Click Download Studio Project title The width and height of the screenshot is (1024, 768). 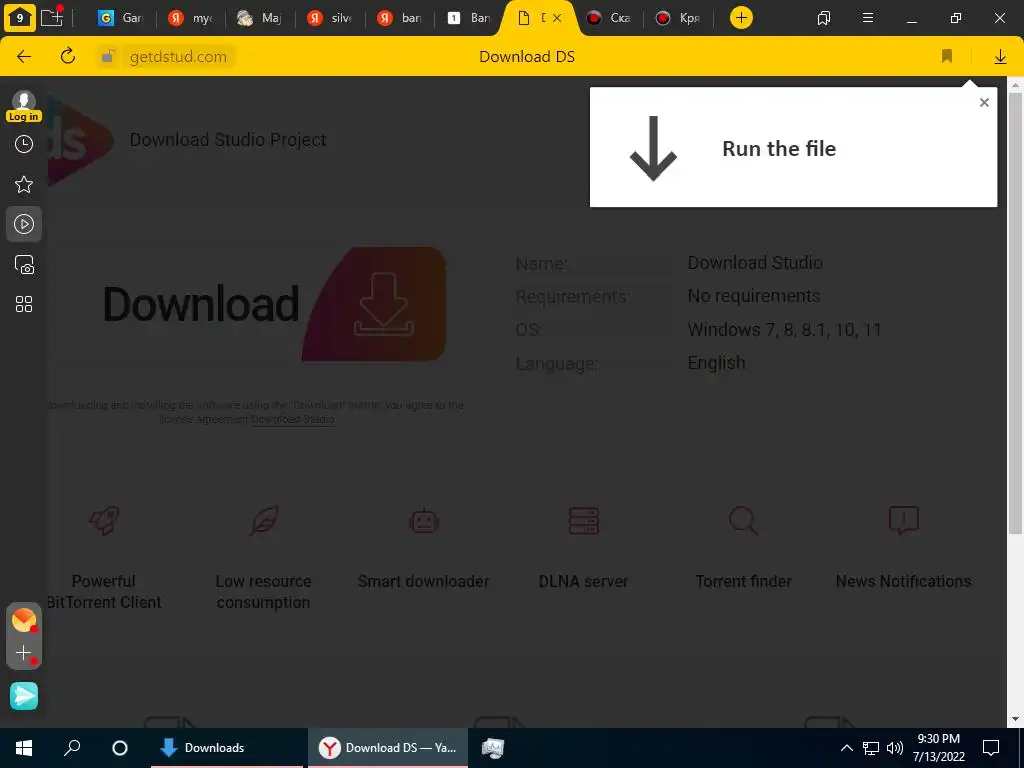coord(228,140)
